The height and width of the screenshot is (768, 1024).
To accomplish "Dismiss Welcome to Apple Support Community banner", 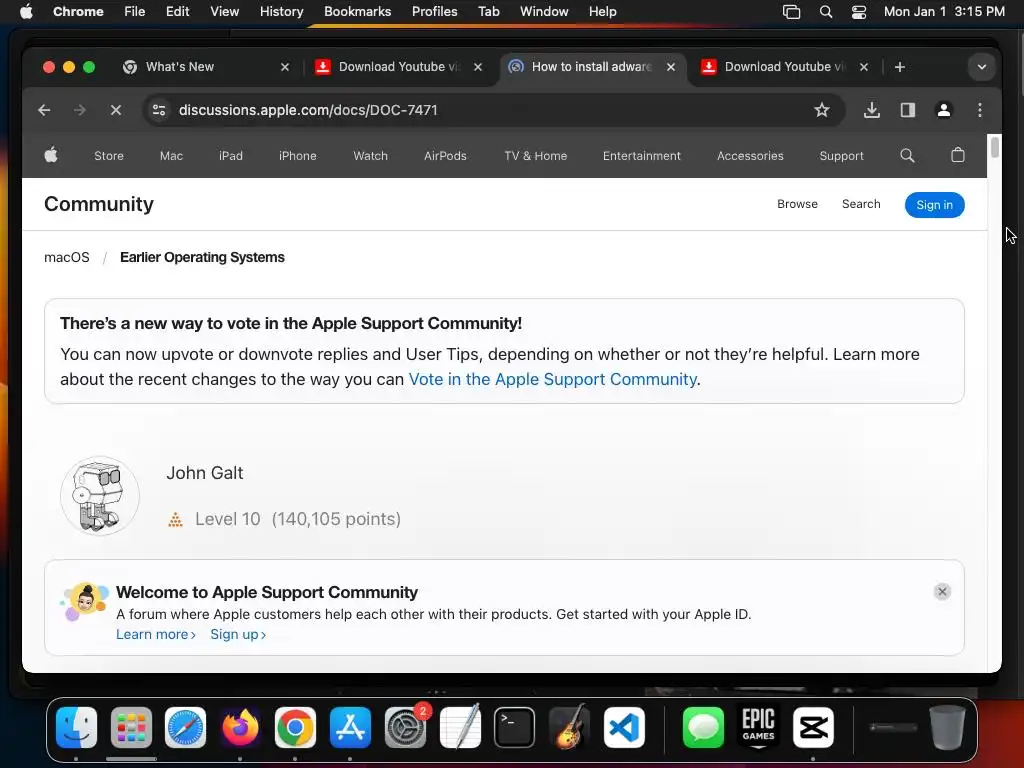I will [x=942, y=592].
